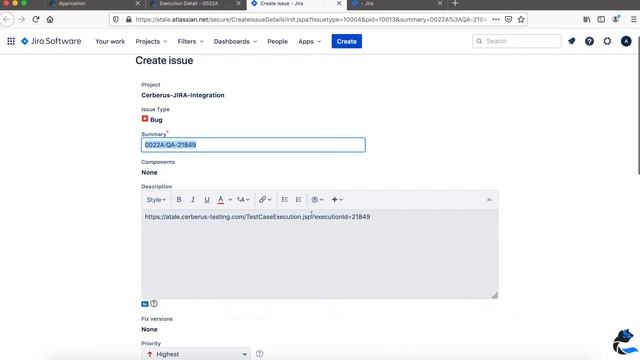The height and width of the screenshot is (360, 640).
Task: Open the Dashboards menu
Action: click(235, 41)
